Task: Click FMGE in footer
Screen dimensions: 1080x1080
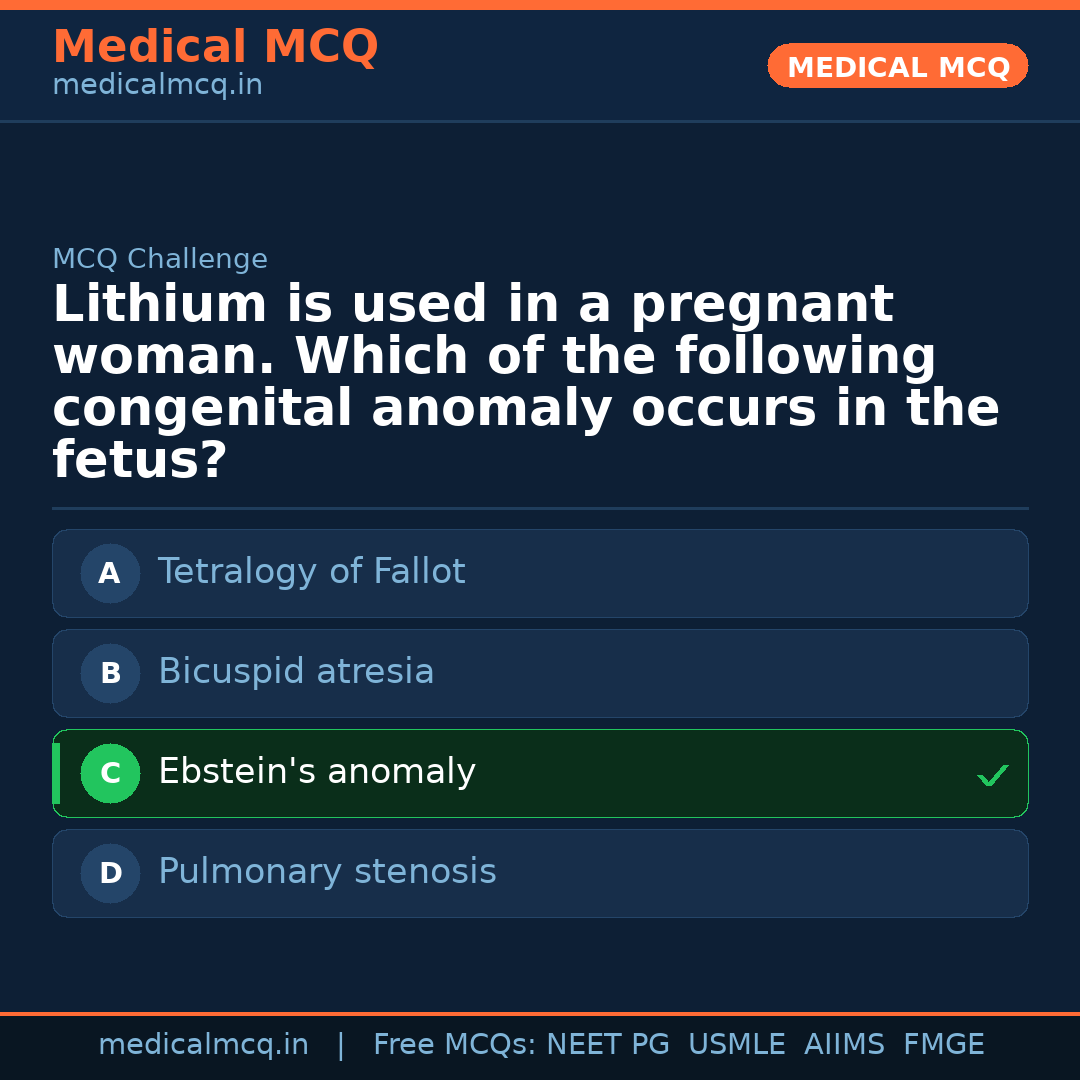Action: point(943,1045)
